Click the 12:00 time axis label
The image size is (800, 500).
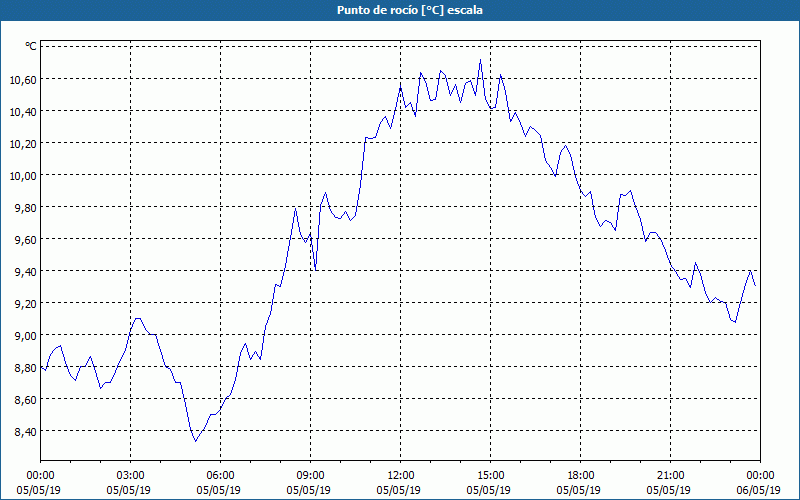(x=401, y=476)
